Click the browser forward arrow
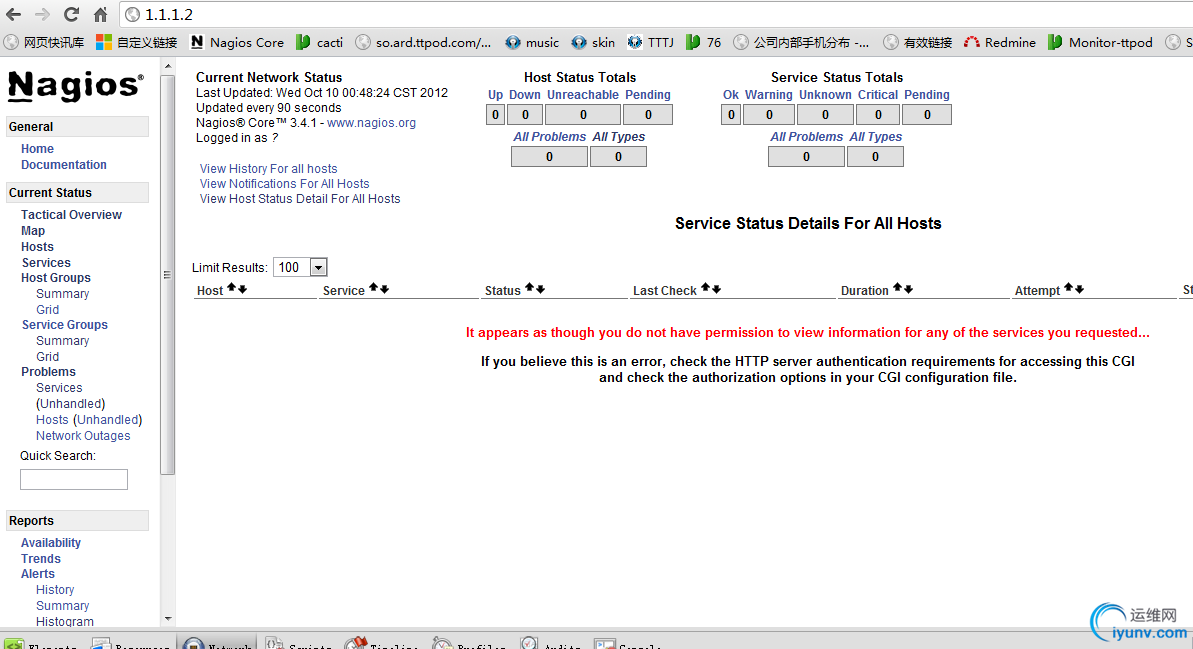Screen dimensions: 1193x649 click(43, 14)
